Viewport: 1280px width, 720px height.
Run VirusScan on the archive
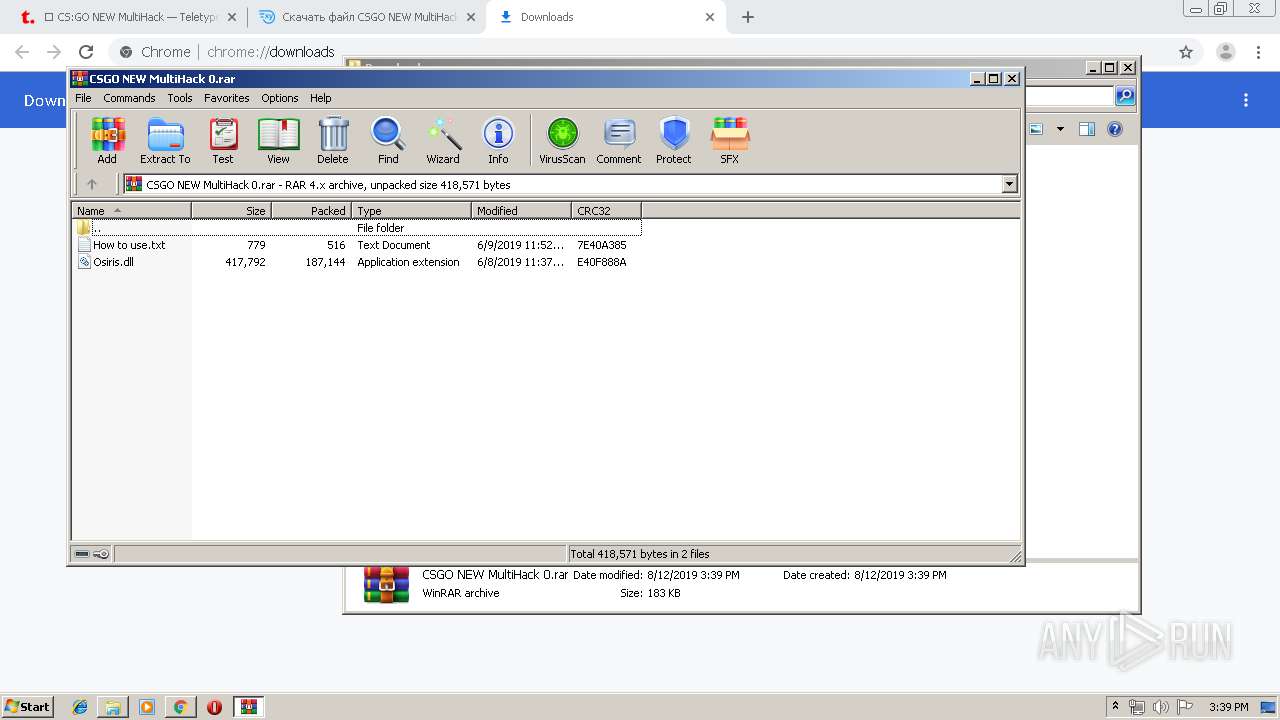pos(562,140)
